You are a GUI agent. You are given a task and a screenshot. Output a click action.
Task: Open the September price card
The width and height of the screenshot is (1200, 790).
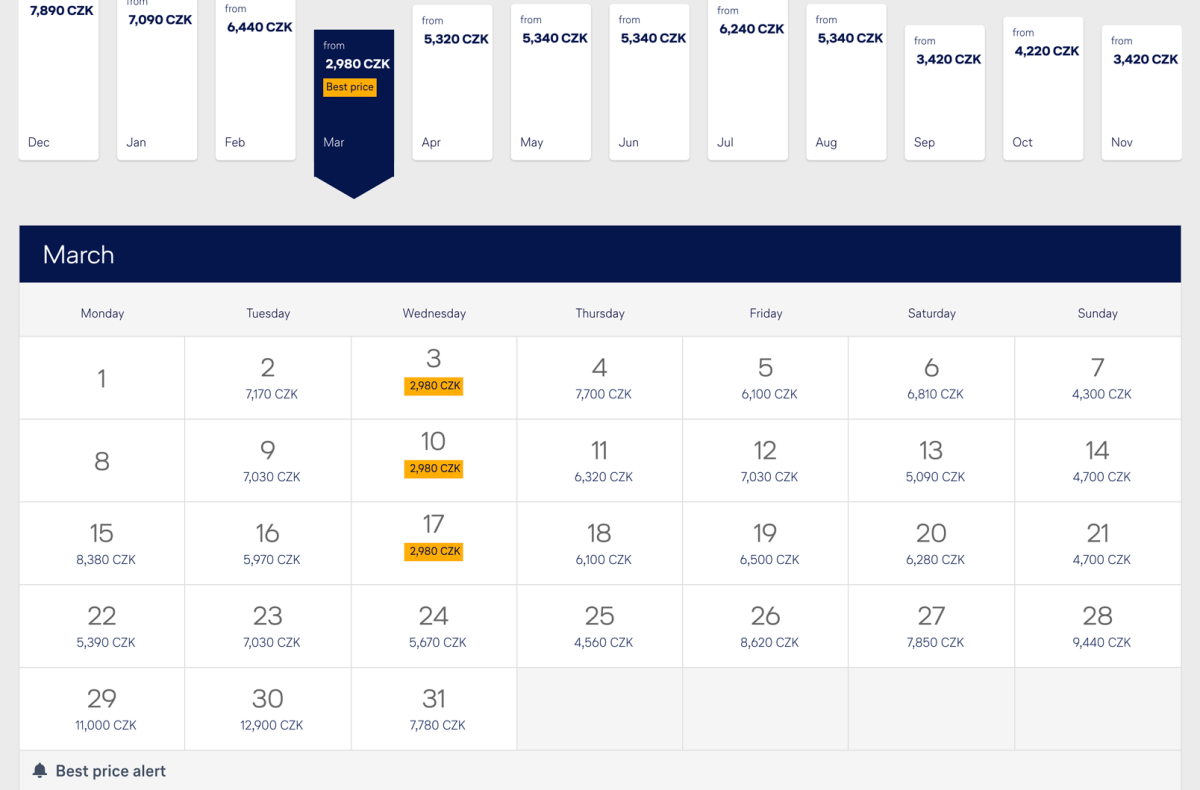tap(945, 92)
